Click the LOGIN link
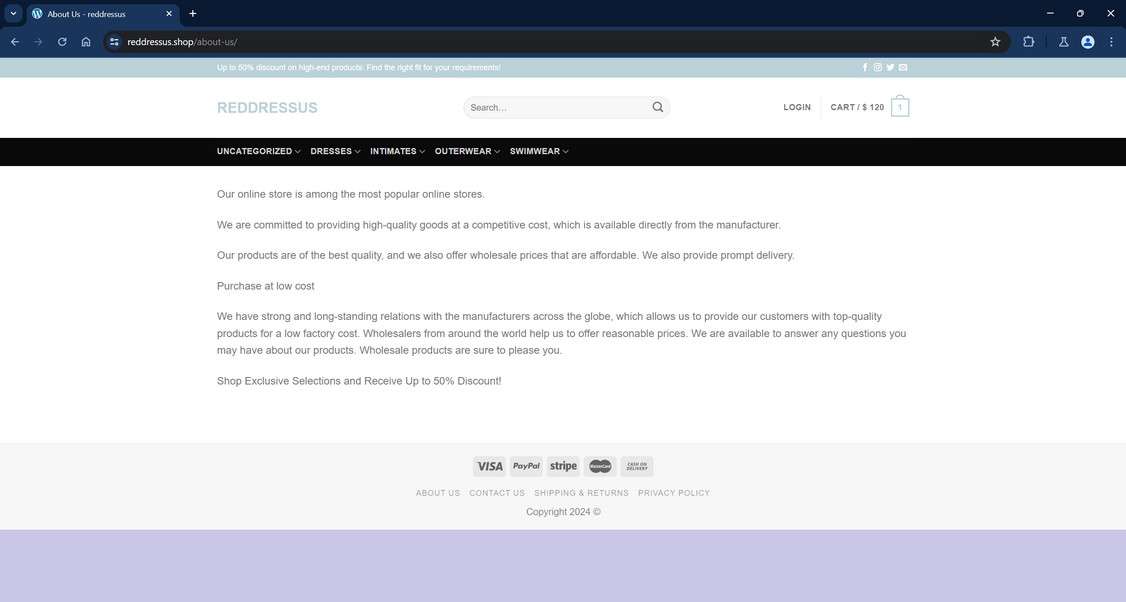1126x602 pixels. pos(797,107)
